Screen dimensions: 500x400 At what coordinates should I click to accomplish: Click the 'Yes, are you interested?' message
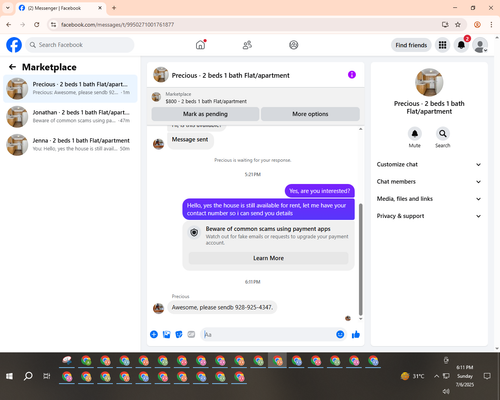pos(319,191)
